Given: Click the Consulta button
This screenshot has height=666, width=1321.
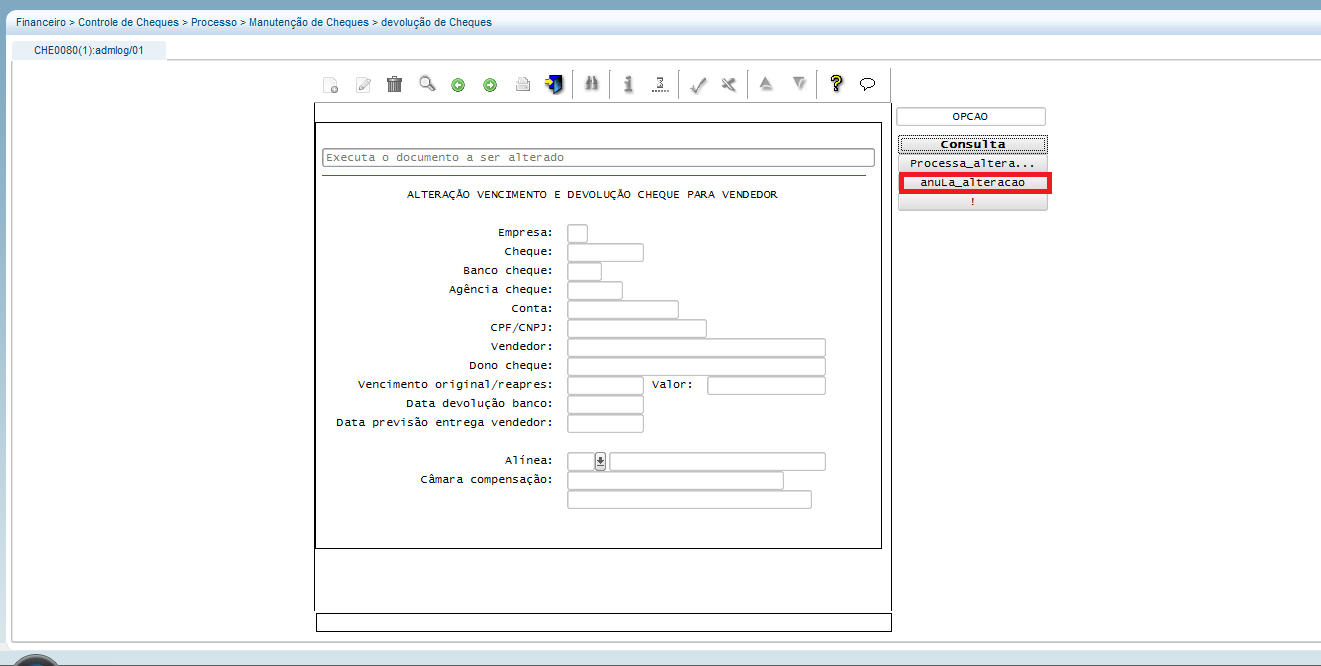Looking at the screenshot, I should (x=973, y=145).
